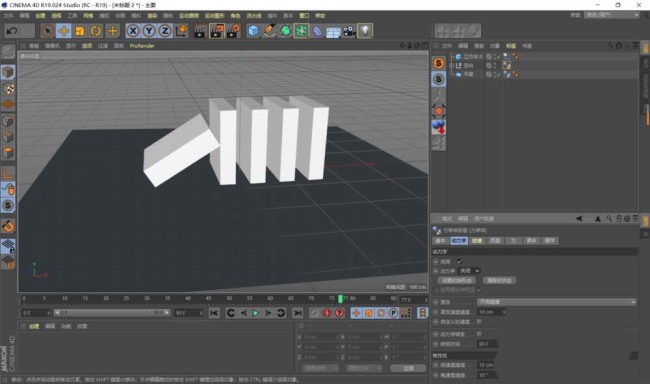Select the Move tool

[64, 31]
